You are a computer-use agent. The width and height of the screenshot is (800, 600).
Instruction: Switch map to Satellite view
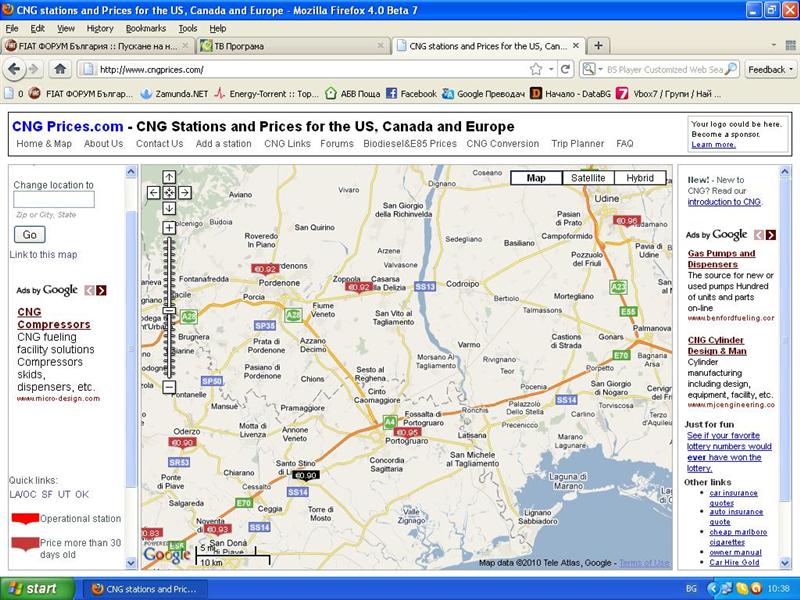pos(588,178)
